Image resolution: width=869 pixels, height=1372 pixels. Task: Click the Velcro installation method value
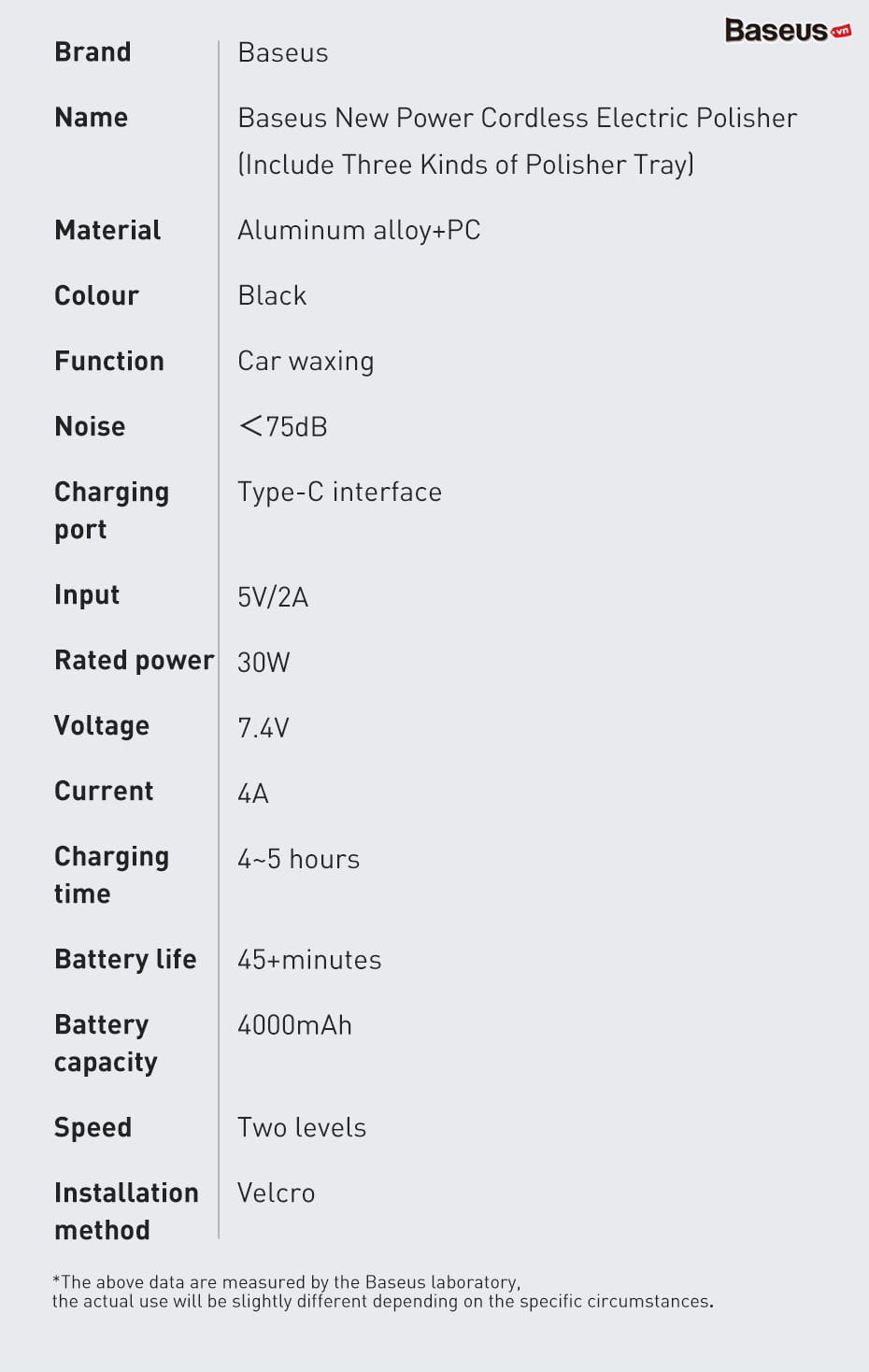click(276, 1193)
